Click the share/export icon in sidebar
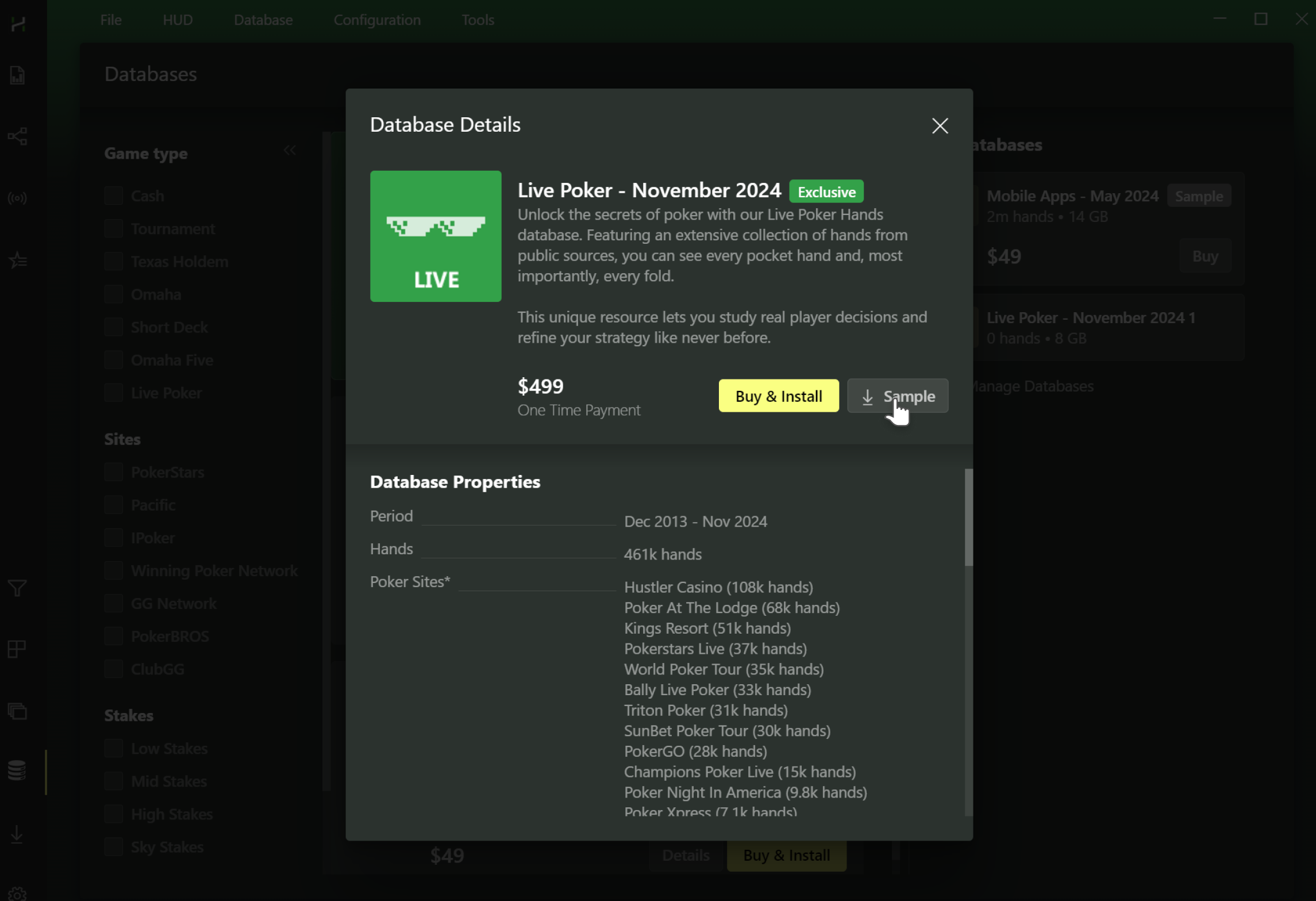The width and height of the screenshot is (1316, 901). pos(17,137)
